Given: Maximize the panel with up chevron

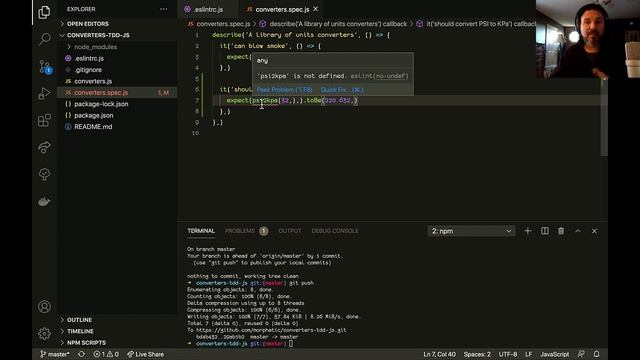Looking at the screenshot, I should (578, 231).
